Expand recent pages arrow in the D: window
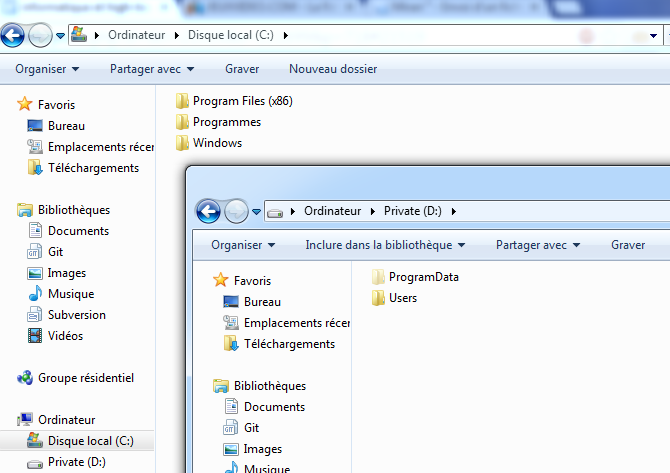This screenshot has height=473, width=670. [257, 212]
